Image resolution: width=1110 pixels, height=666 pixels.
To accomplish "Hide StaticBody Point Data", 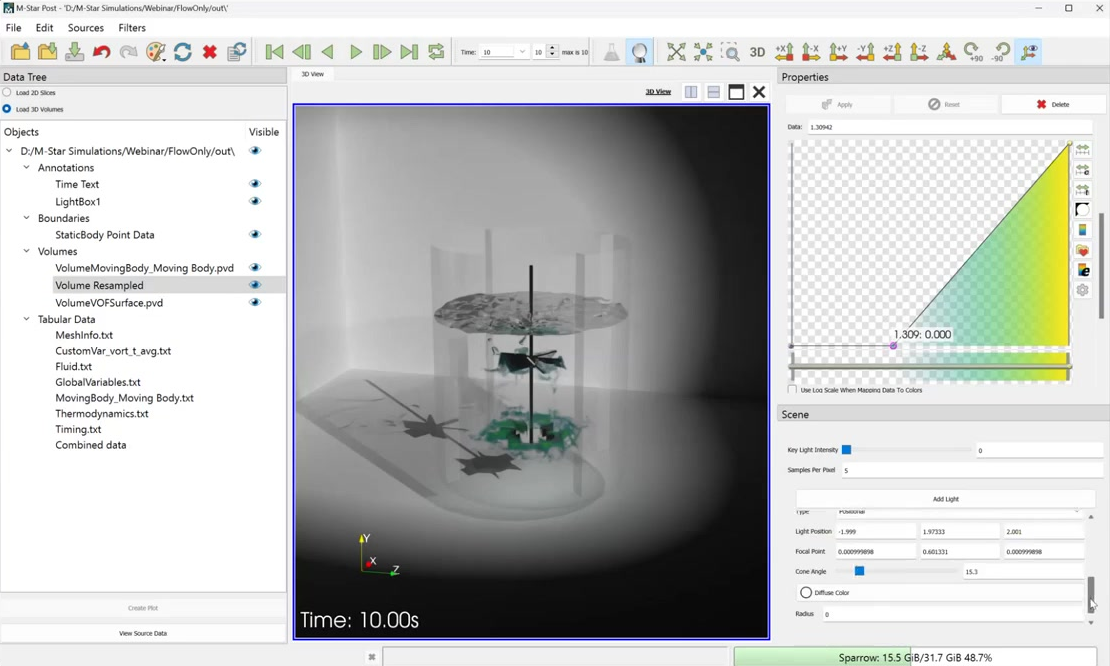I will (x=255, y=234).
